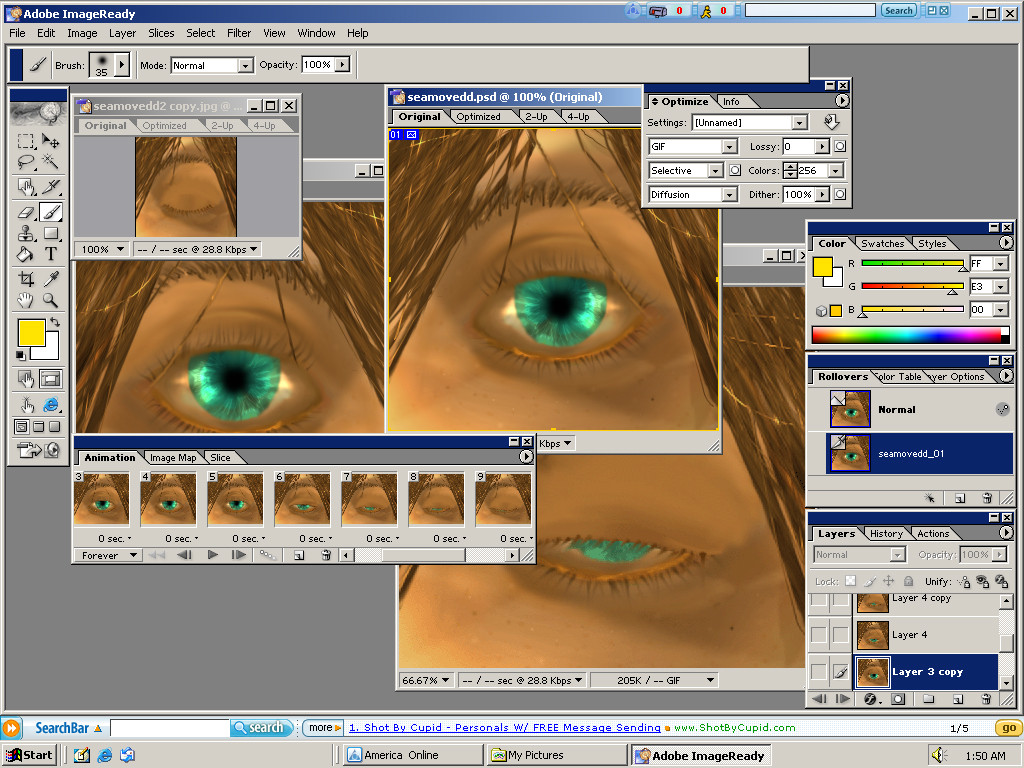Viewport: 1024px width, 768px height.
Task: Select the Lasso tool
Action: 25,161
